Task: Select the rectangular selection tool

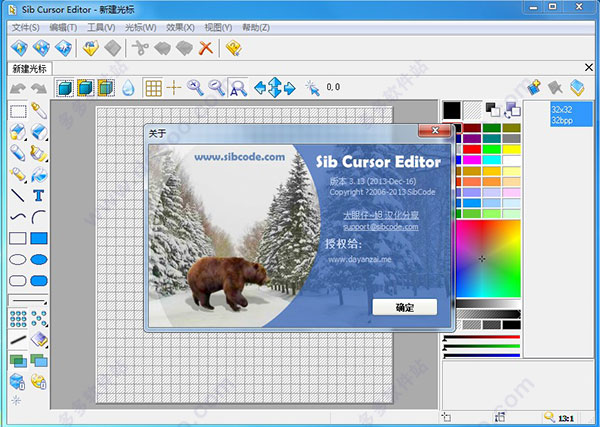Action: 18,111
